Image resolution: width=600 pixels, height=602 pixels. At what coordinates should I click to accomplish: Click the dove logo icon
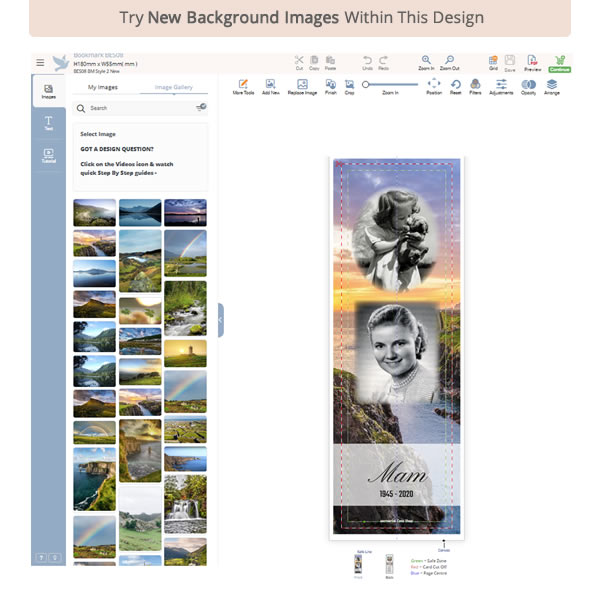(61, 63)
